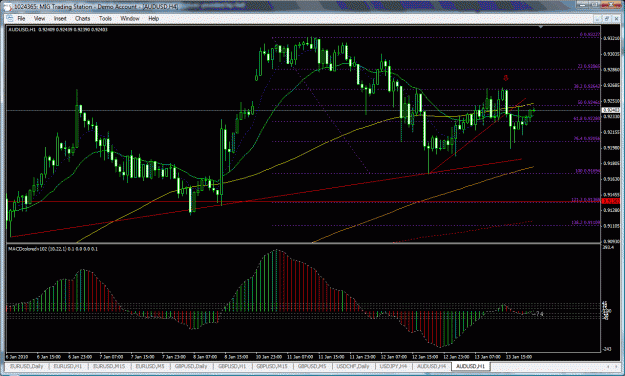Viewport: 625px width, 376px height.
Task: Click the '13 Jan 15:00' time axis label
Action: [519, 357]
